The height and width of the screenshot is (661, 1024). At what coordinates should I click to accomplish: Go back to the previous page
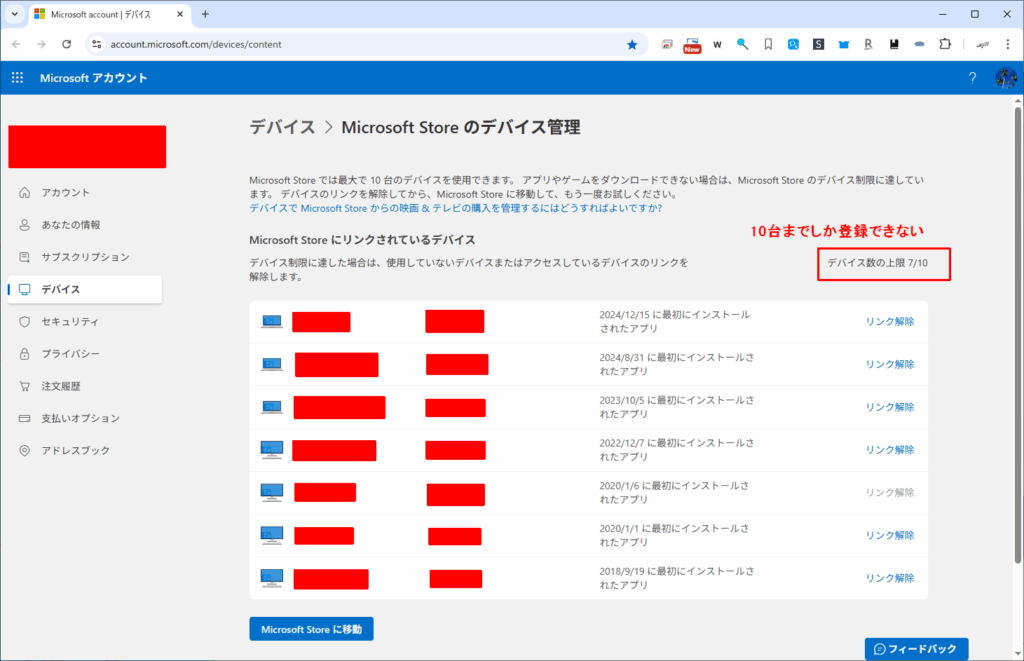pyautogui.click(x=16, y=44)
